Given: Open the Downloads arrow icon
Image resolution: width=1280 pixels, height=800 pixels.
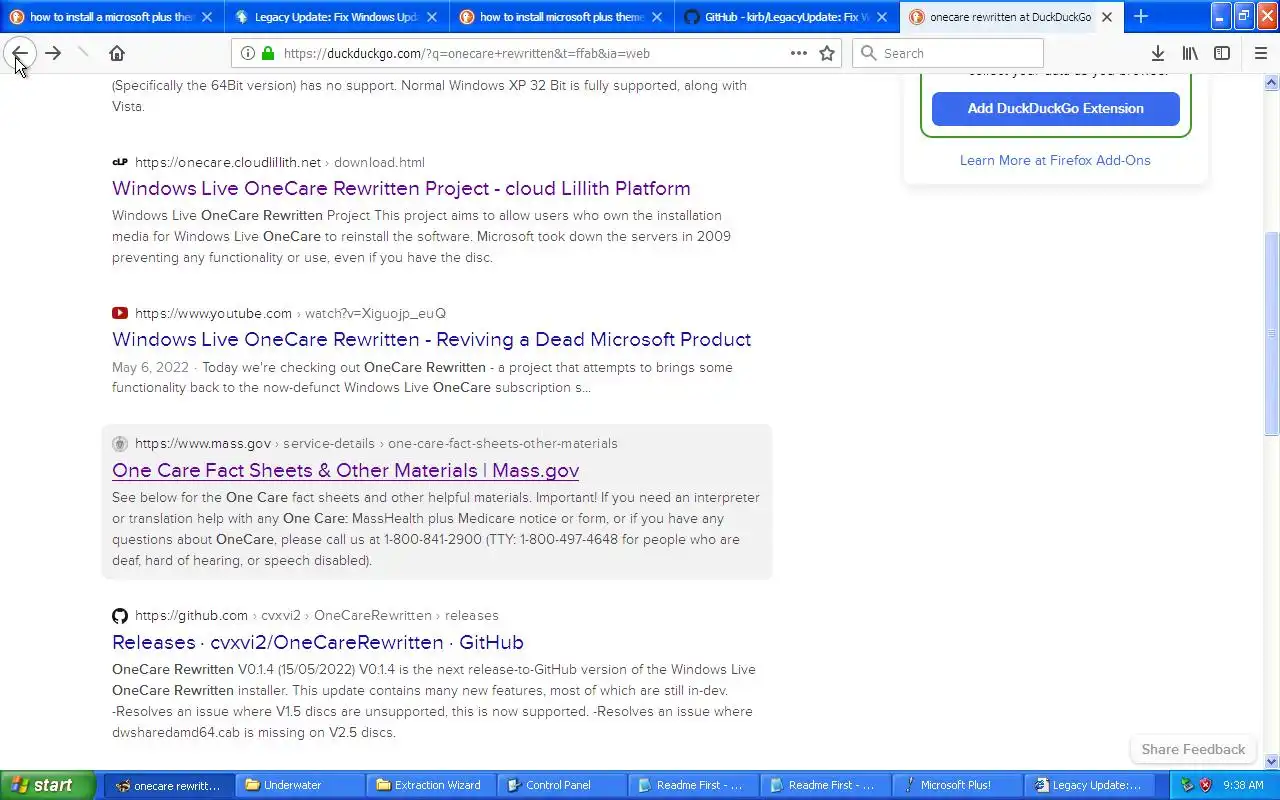Looking at the screenshot, I should click(1157, 53).
